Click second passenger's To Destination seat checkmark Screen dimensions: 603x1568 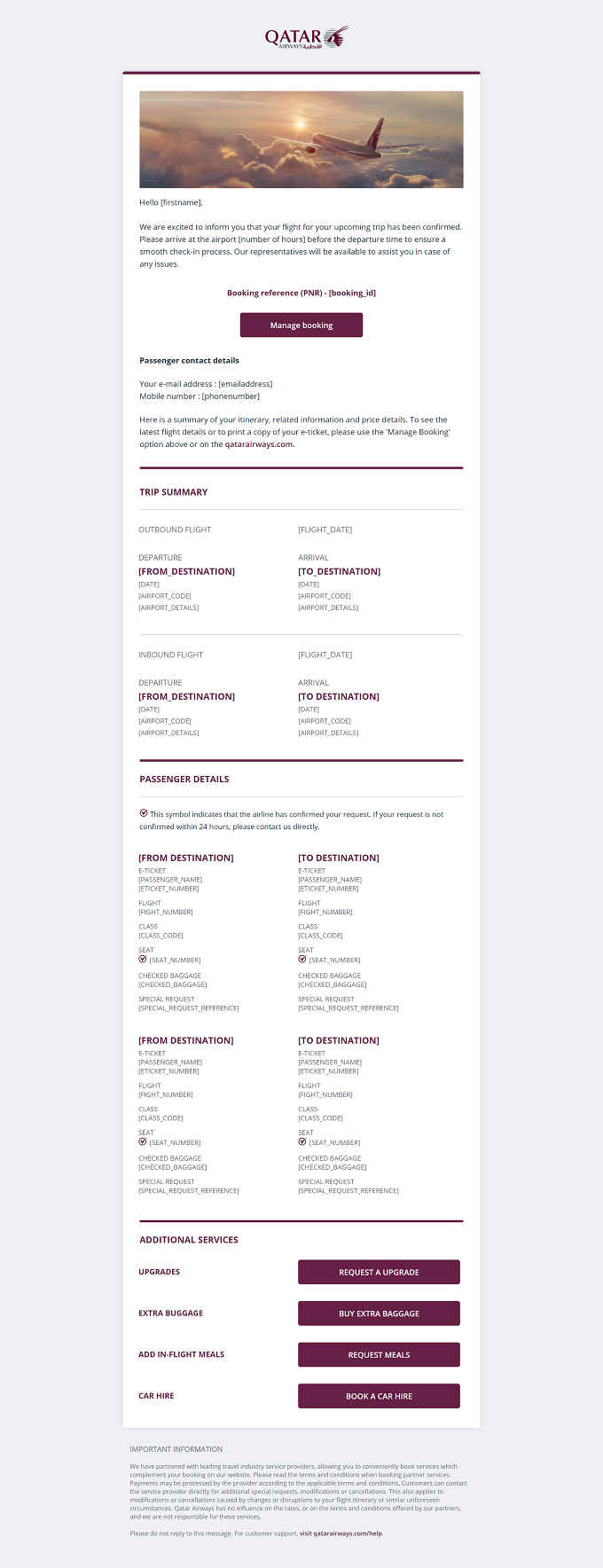coord(302,1141)
